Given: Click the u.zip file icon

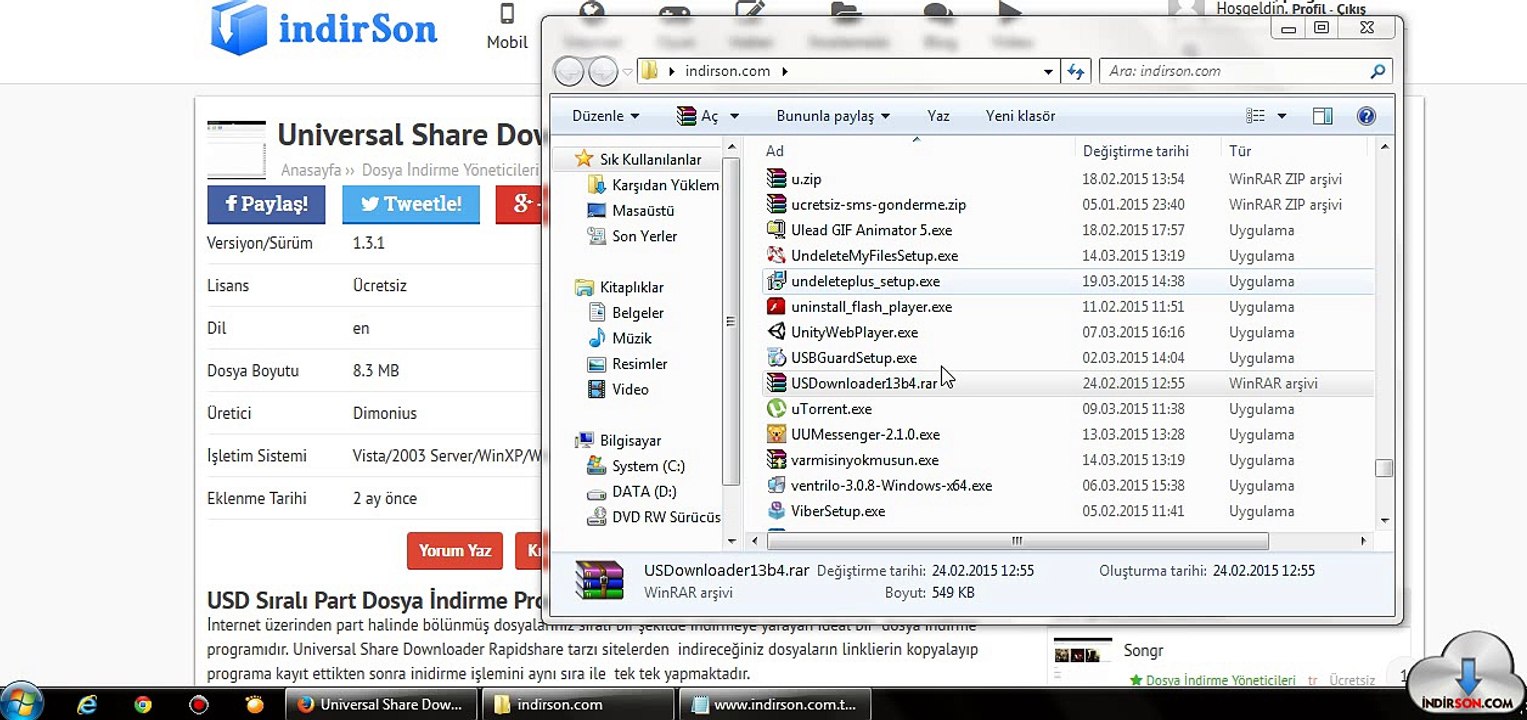Looking at the screenshot, I should coord(776,179).
